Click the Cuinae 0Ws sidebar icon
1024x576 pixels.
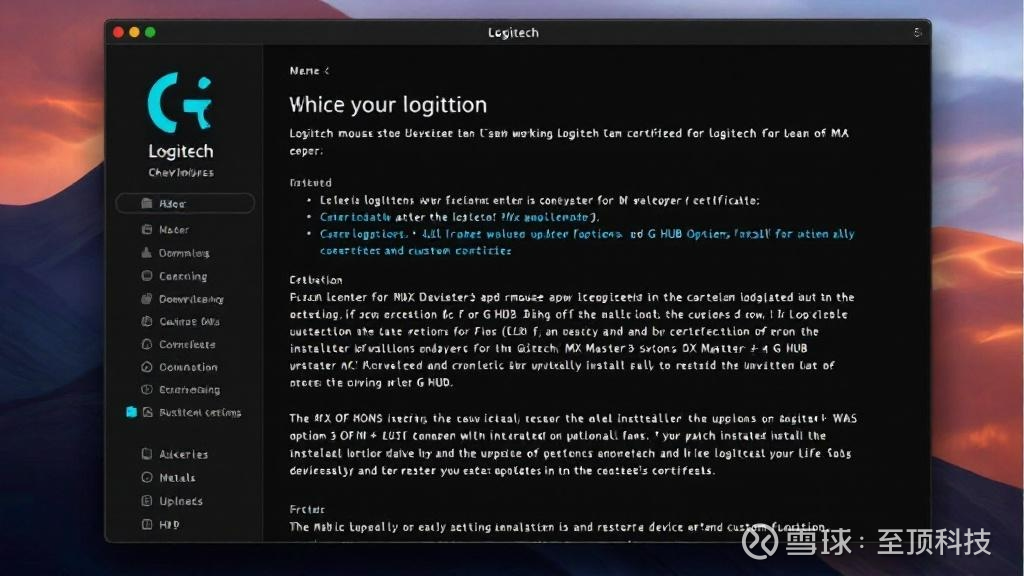pyautogui.click(x=146, y=322)
